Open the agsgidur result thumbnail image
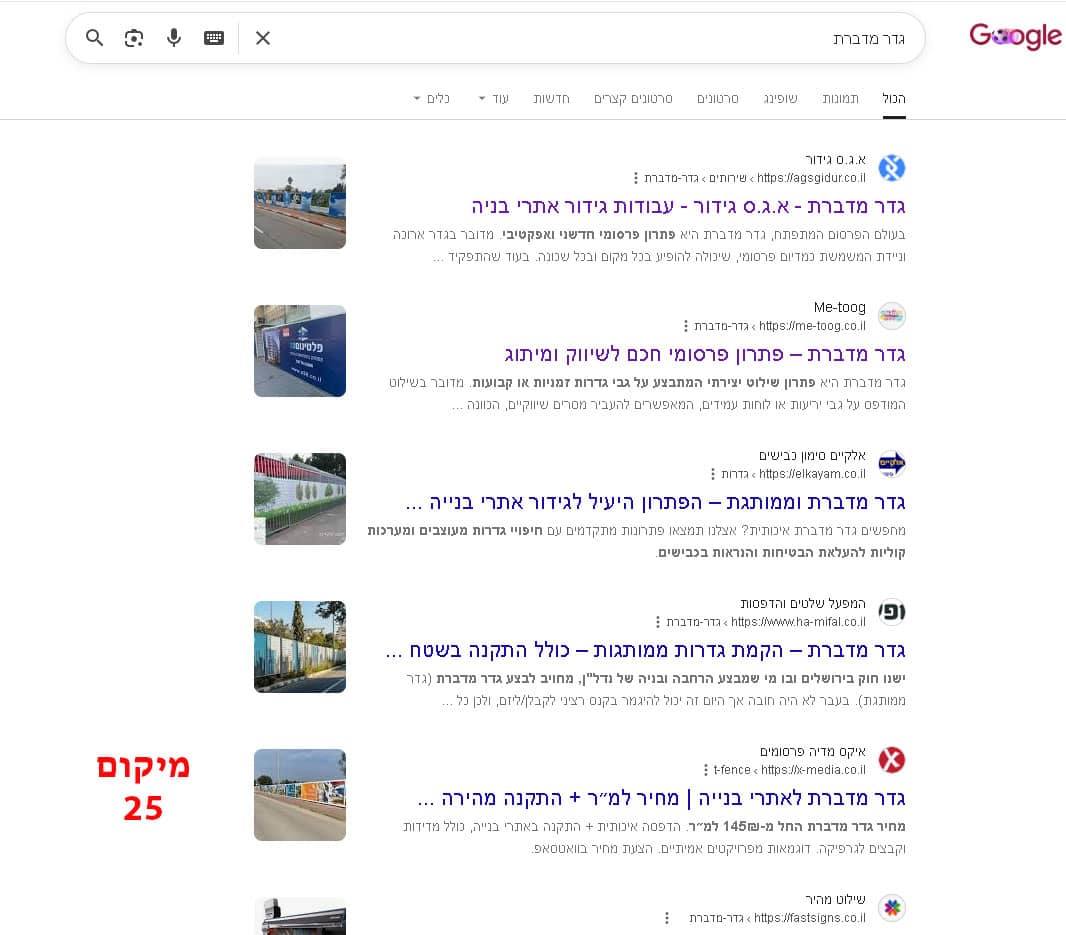This screenshot has width=1066, height=935. click(x=300, y=203)
